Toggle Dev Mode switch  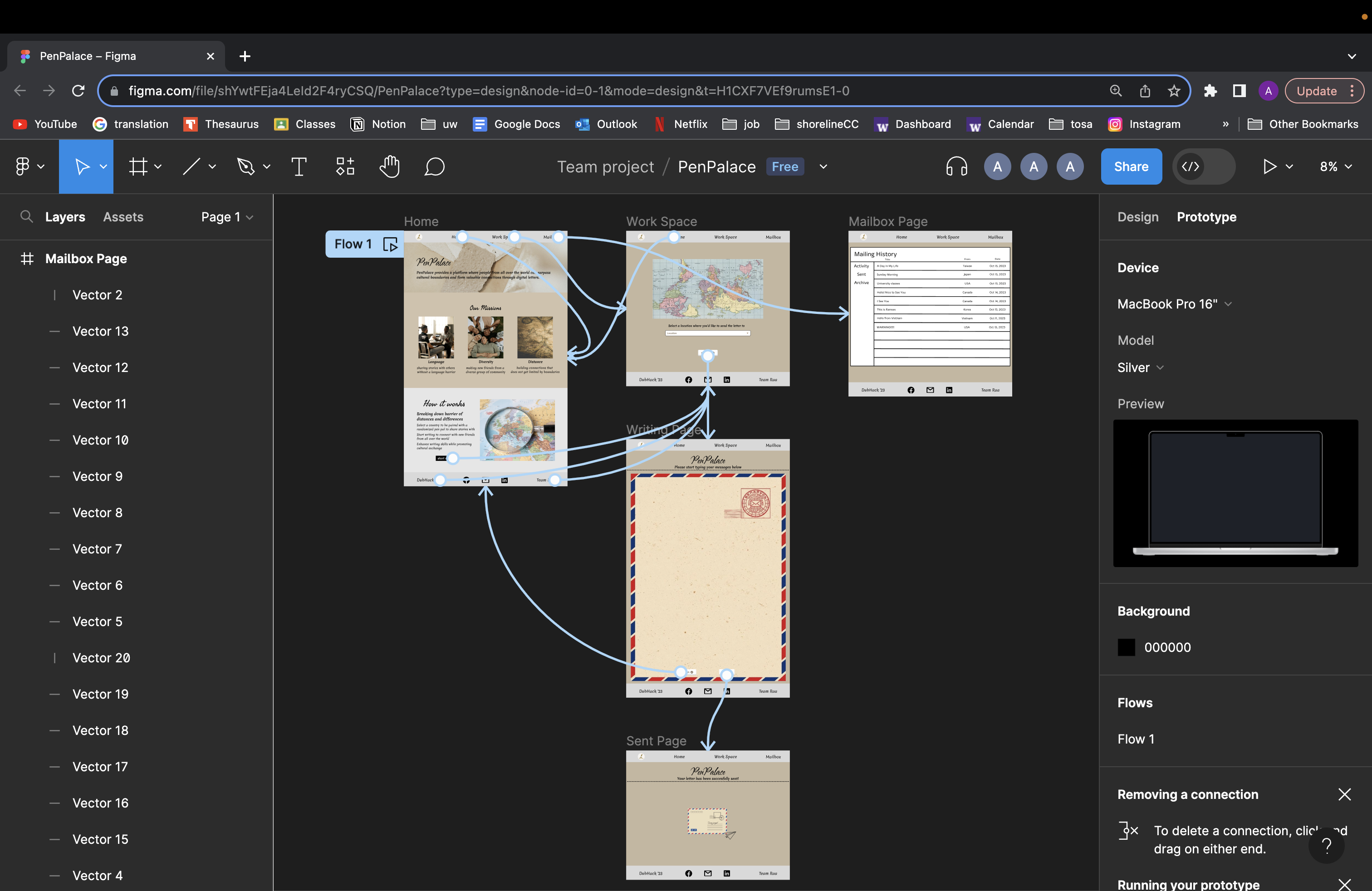(1204, 166)
